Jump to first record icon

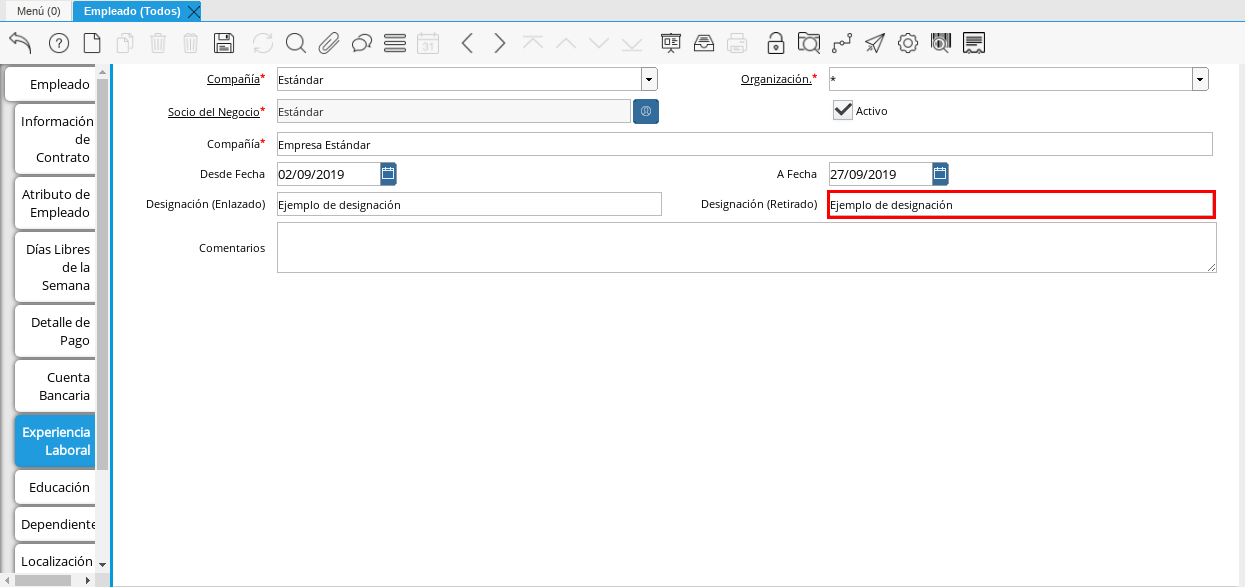[533, 43]
